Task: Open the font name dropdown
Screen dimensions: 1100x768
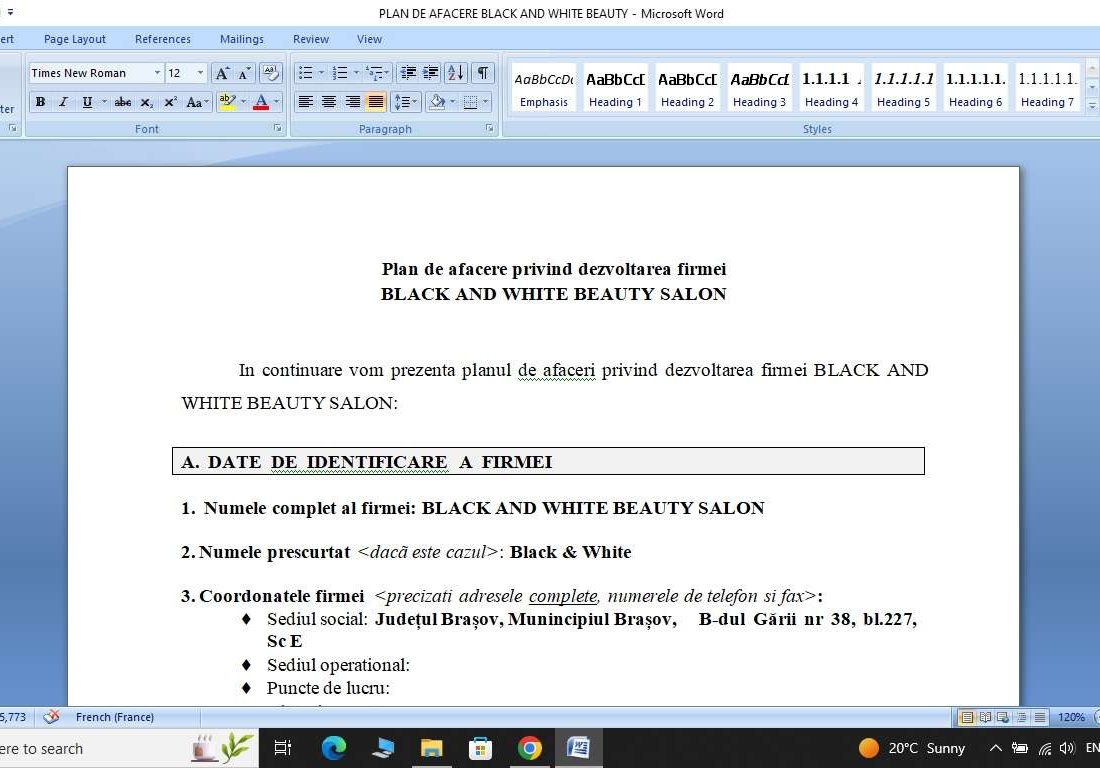Action: click(x=158, y=72)
